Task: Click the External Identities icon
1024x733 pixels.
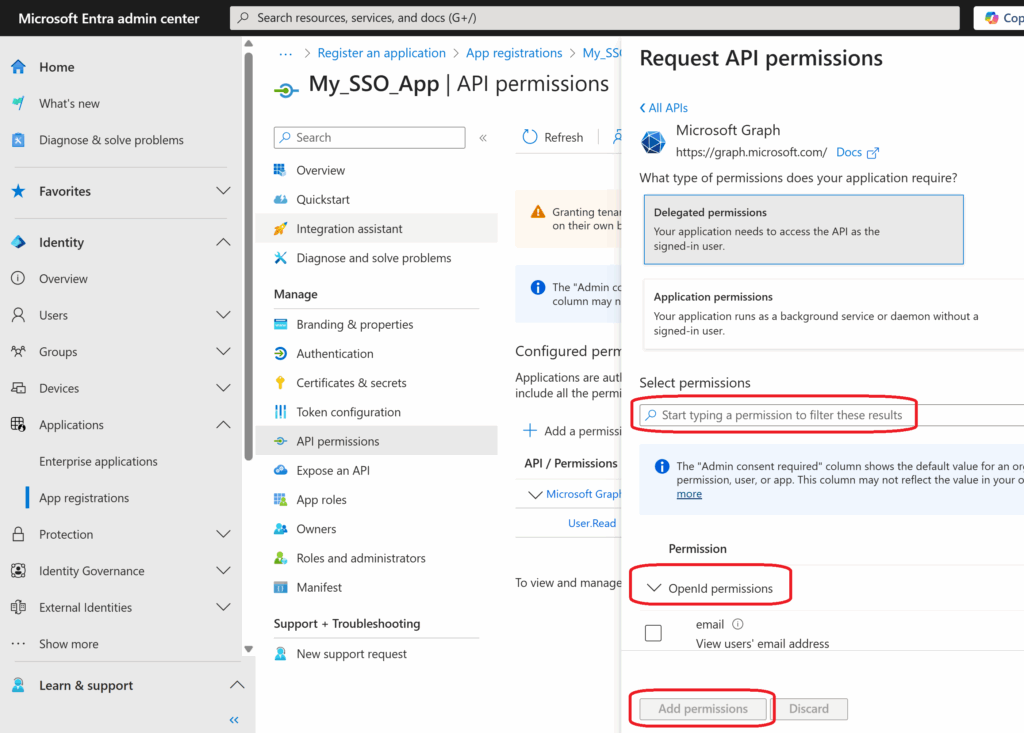Action: 18,608
